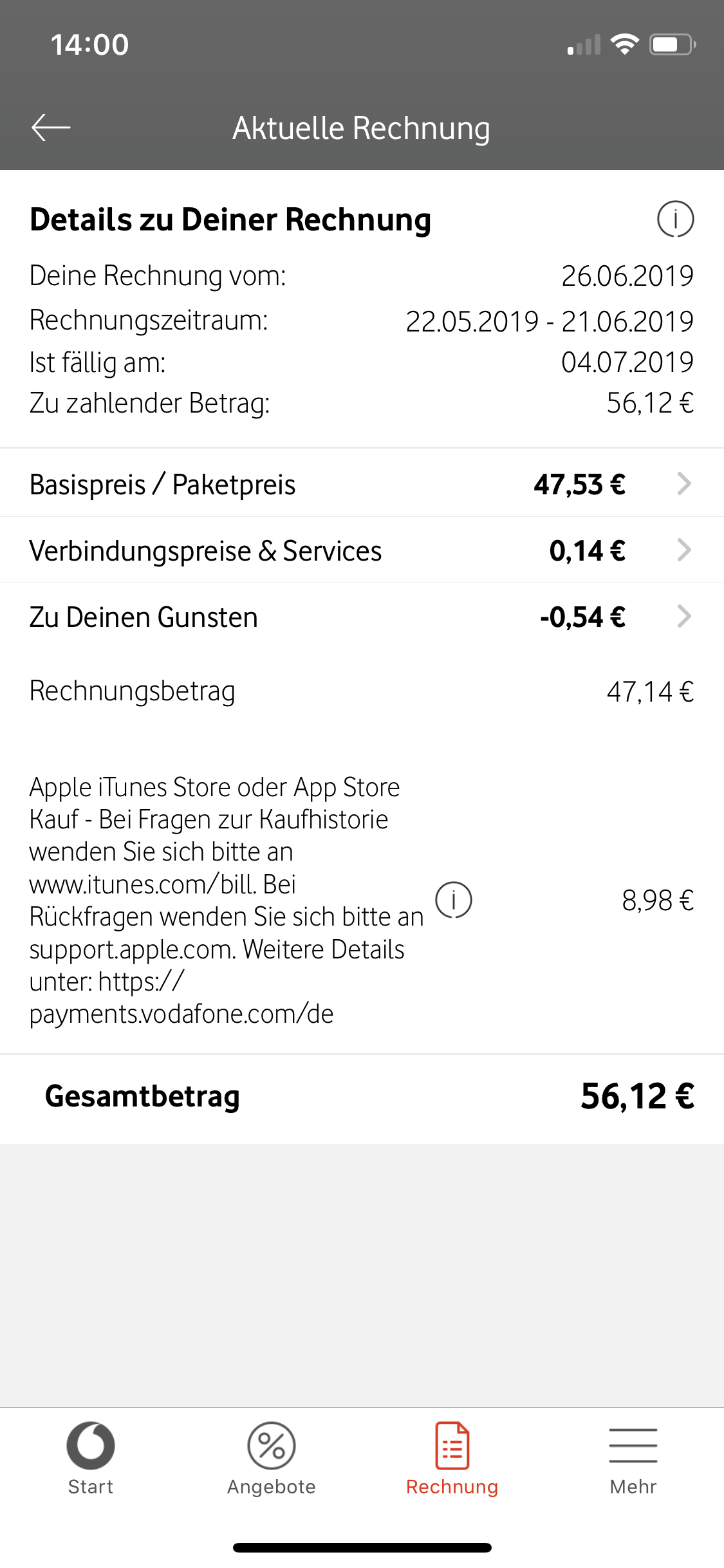Expand Basispreis / Paketpreis chevron
The height and width of the screenshot is (1568, 724).
[684, 483]
